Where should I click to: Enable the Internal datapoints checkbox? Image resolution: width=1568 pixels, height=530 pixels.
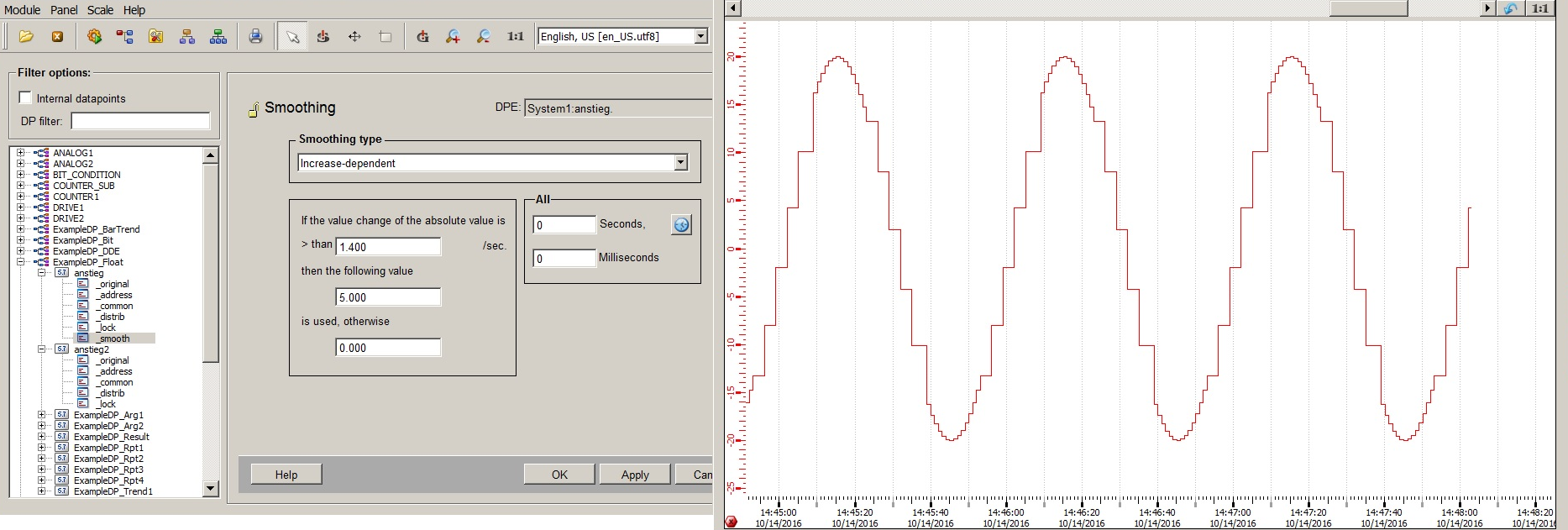pos(25,97)
